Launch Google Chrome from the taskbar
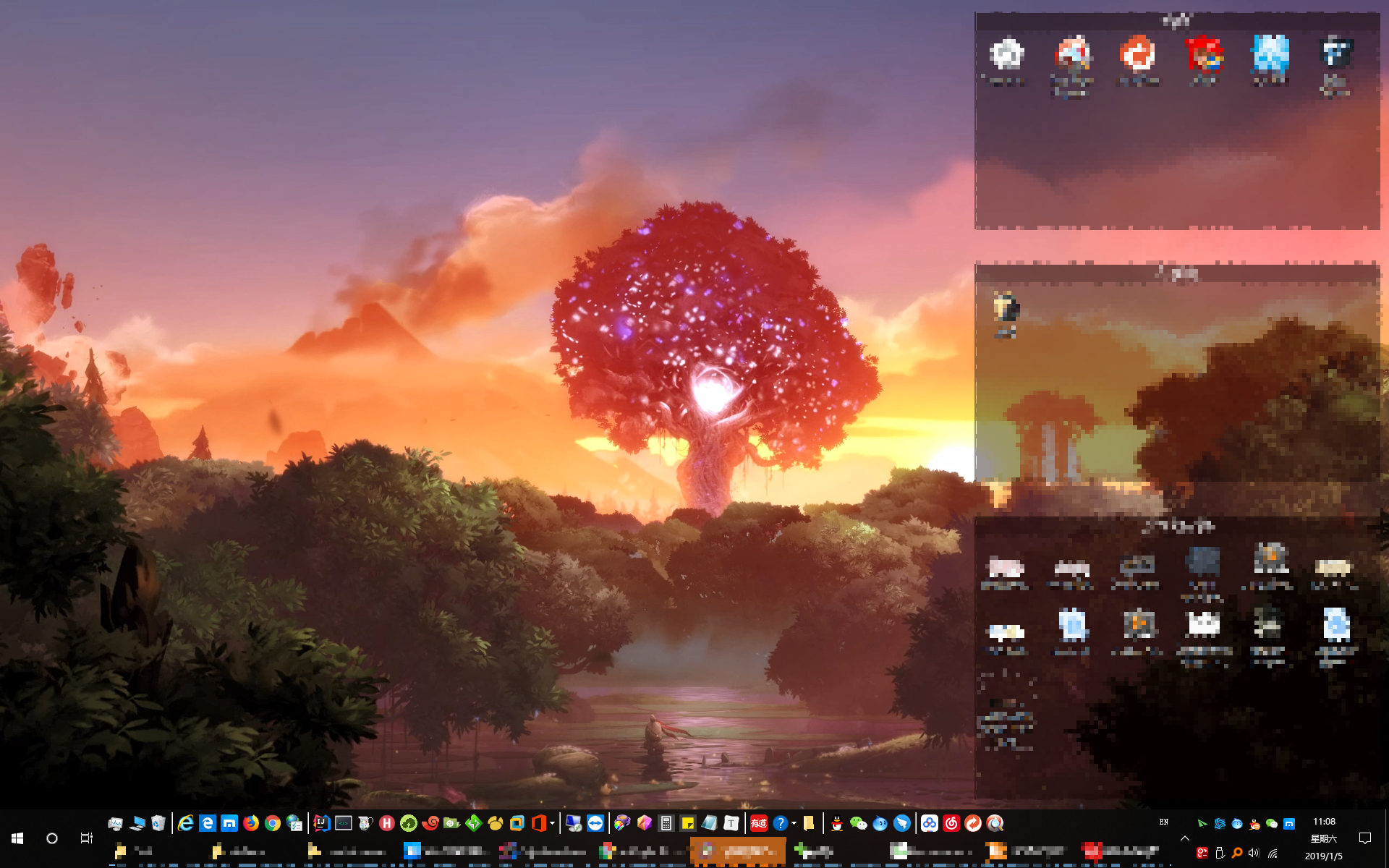Viewport: 1389px width, 868px height. click(273, 823)
